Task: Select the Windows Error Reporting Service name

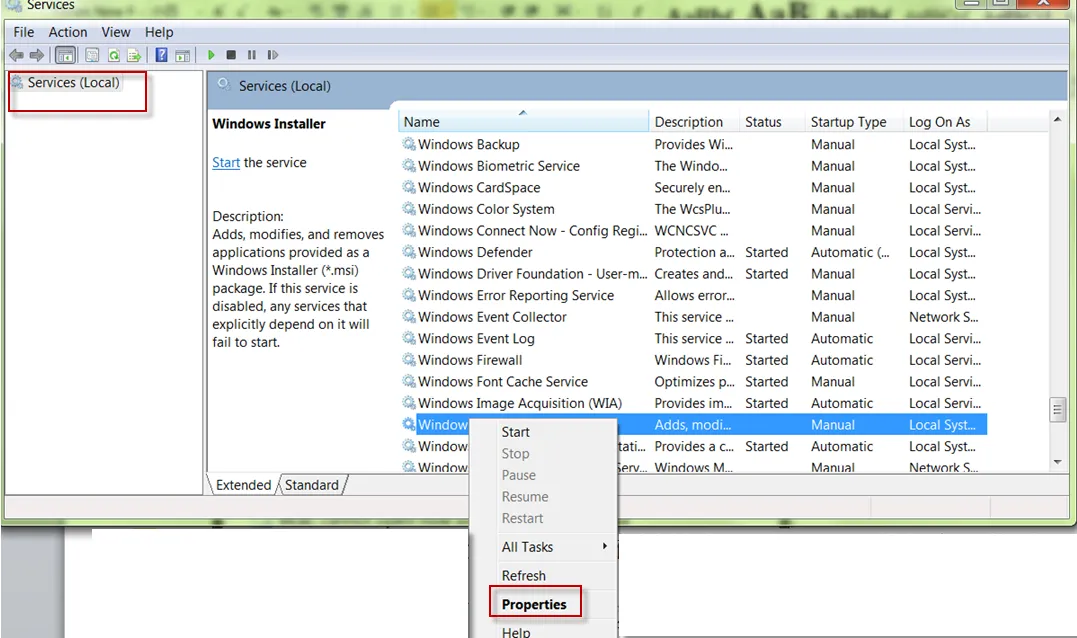Action: tap(516, 295)
